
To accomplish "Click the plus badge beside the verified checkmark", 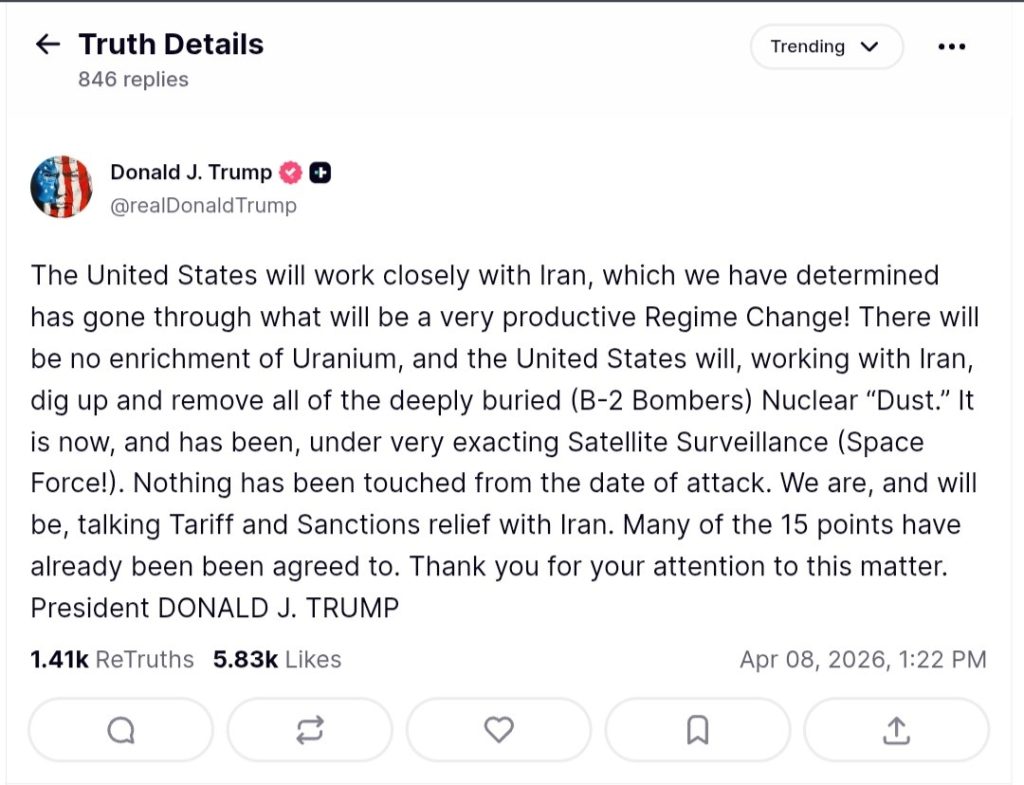I will click(x=319, y=172).
